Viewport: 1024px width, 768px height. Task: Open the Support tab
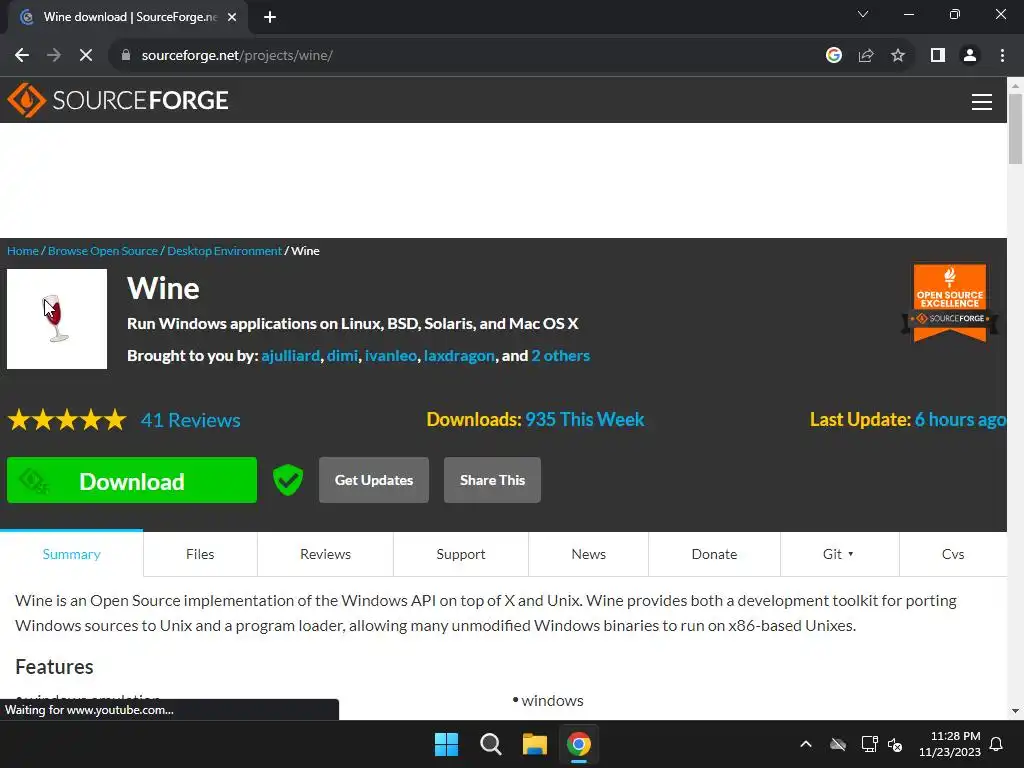click(460, 554)
